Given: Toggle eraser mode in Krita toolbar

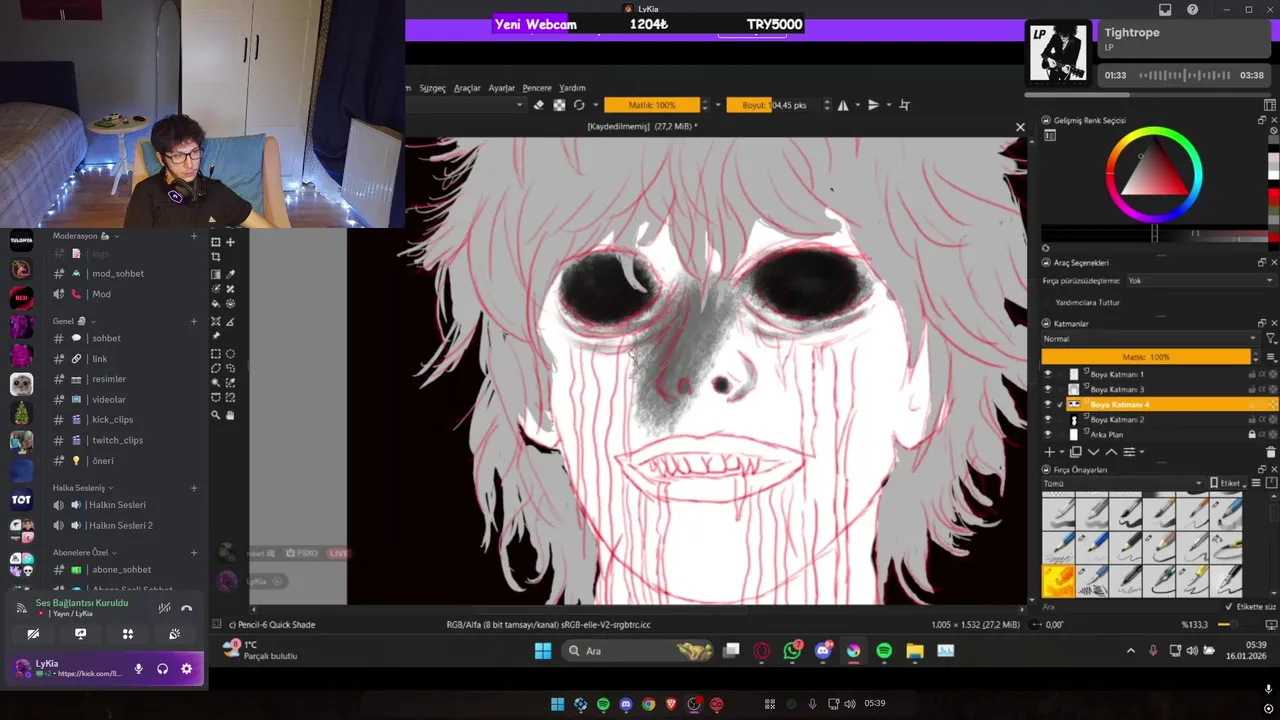Looking at the screenshot, I should pos(538,105).
